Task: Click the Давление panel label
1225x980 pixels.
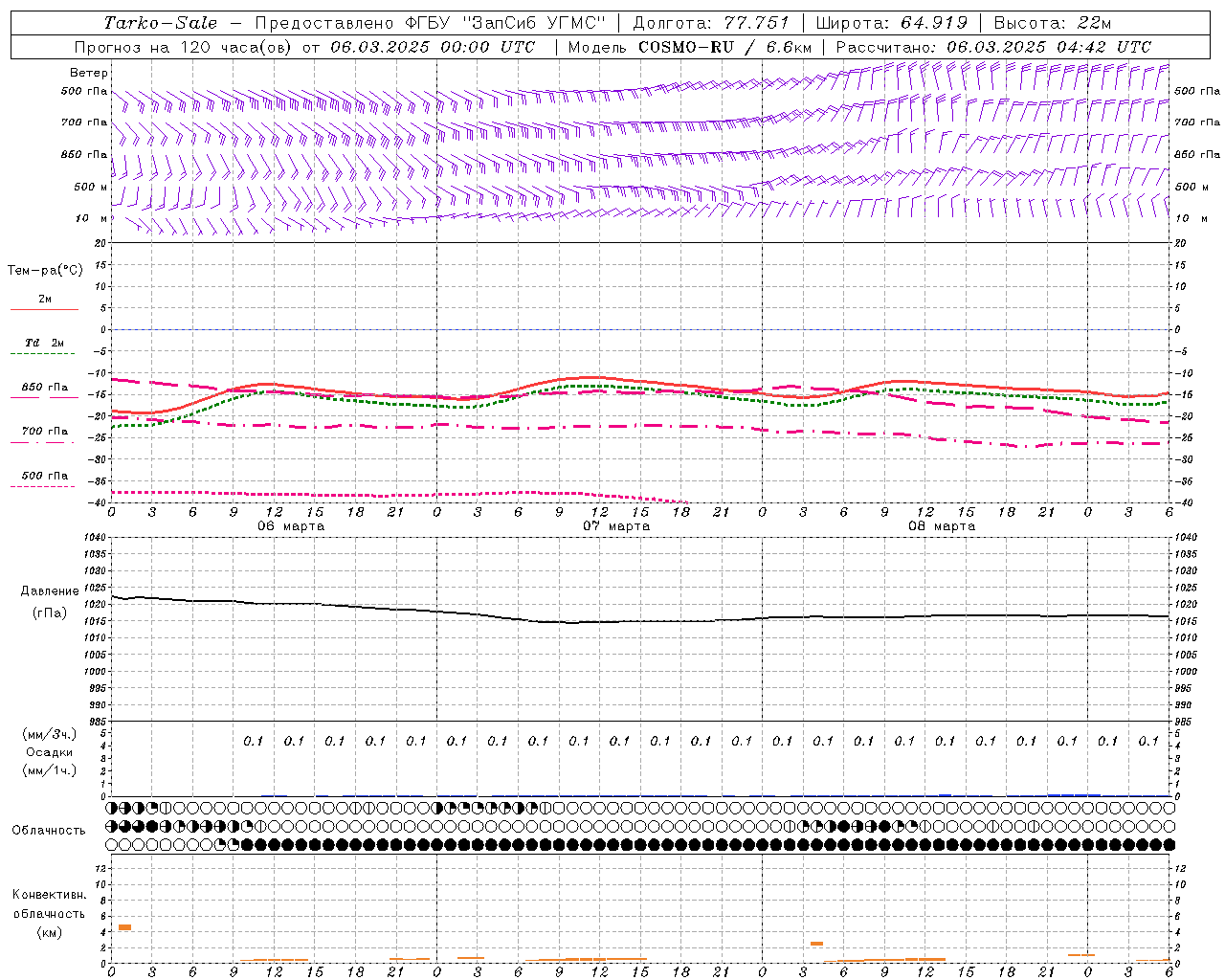Action: (x=50, y=591)
